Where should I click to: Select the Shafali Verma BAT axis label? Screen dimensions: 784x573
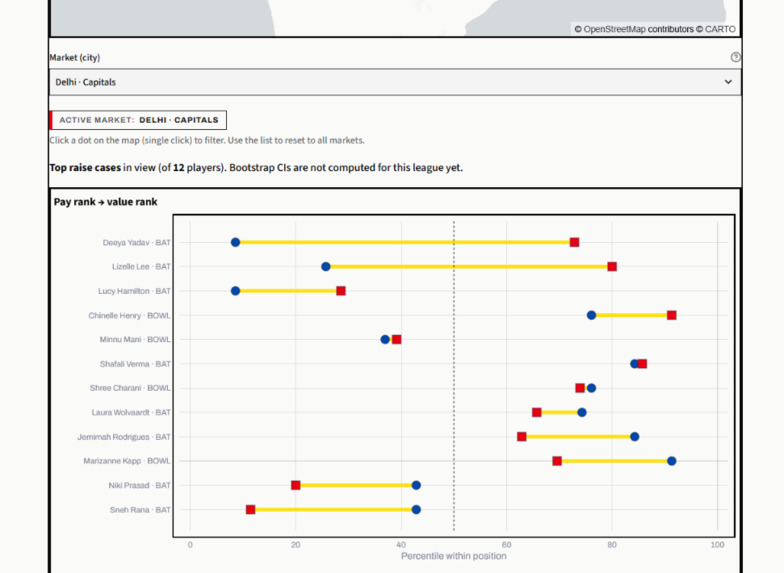point(135,364)
